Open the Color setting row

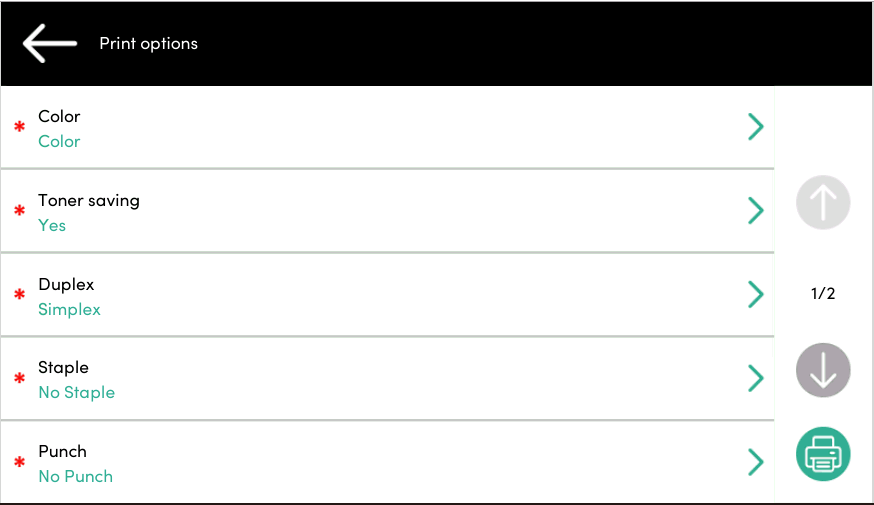tap(380, 127)
